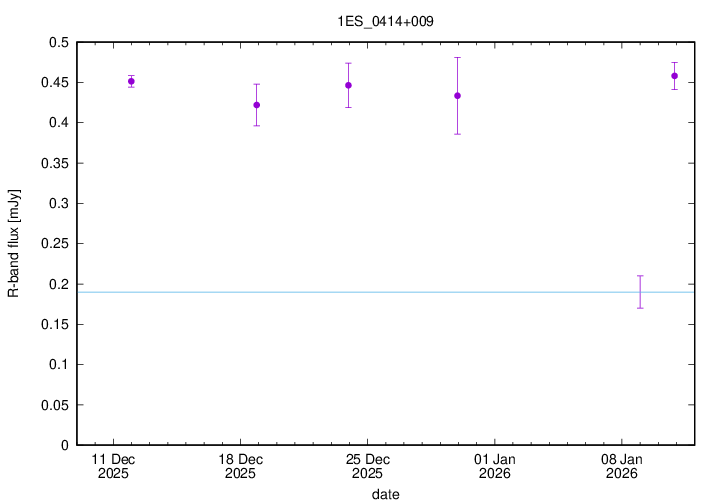This screenshot has height=504, width=720.
Task: Click the 0.25 y-axis tick label
Action: click(55, 244)
